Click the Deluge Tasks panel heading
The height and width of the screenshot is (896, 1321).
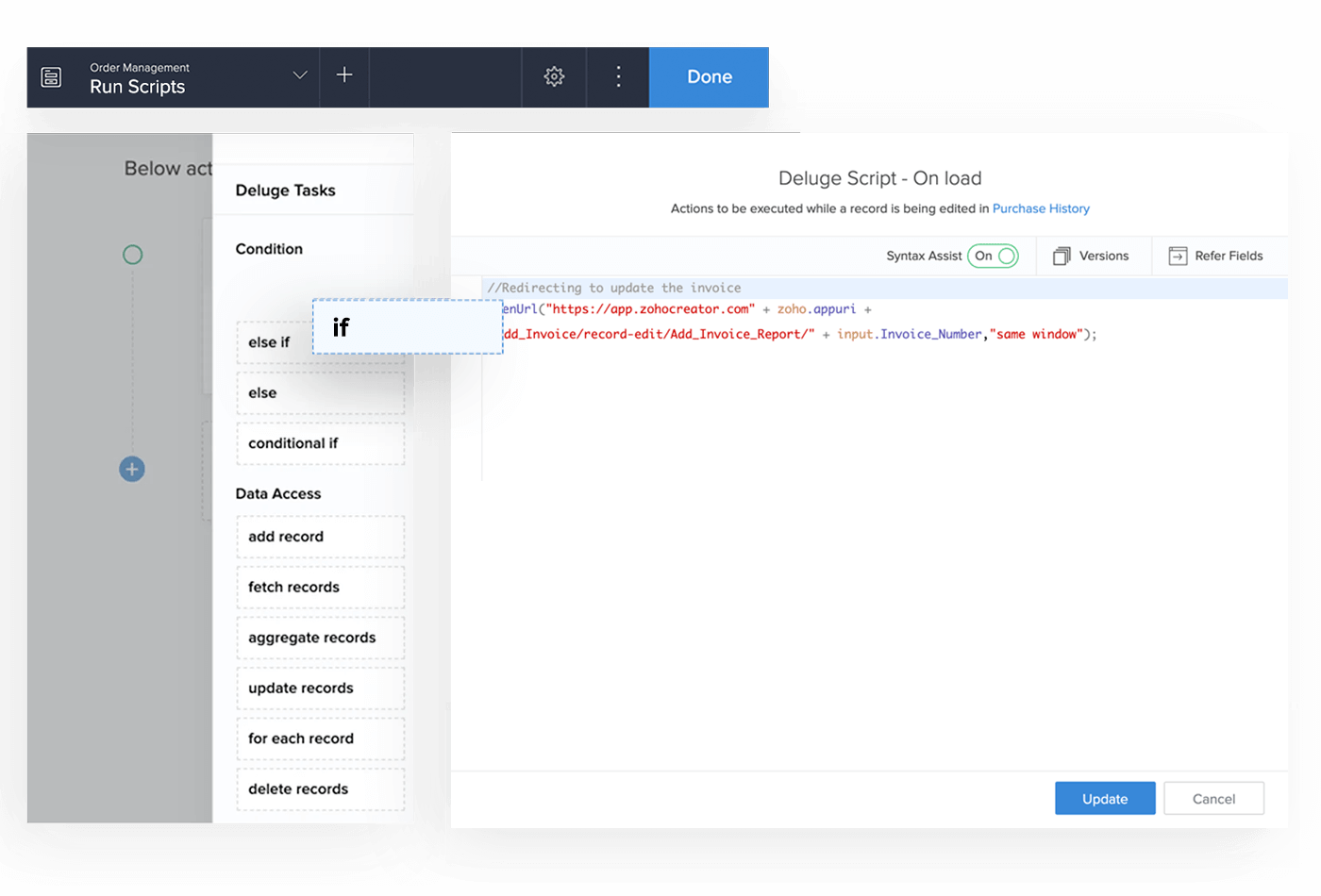pos(285,191)
